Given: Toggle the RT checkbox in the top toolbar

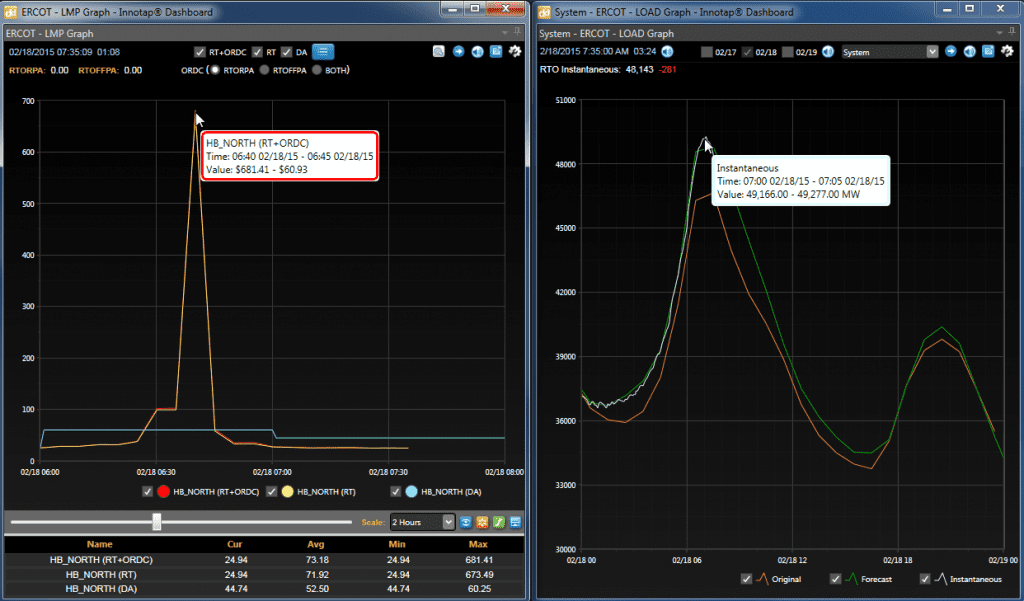Looking at the screenshot, I should pyautogui.click(x=257, y=52).
